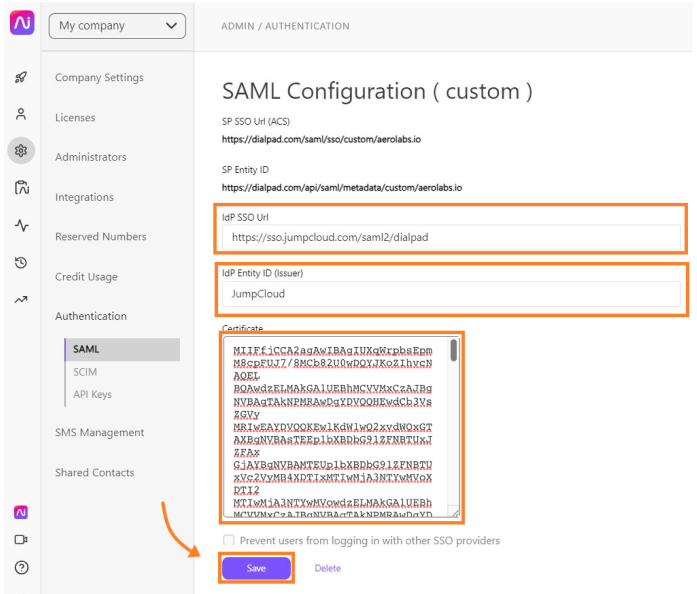Click the IdP Entity ID input field
This screenshot has height=594, width=697.
point(451,294)
